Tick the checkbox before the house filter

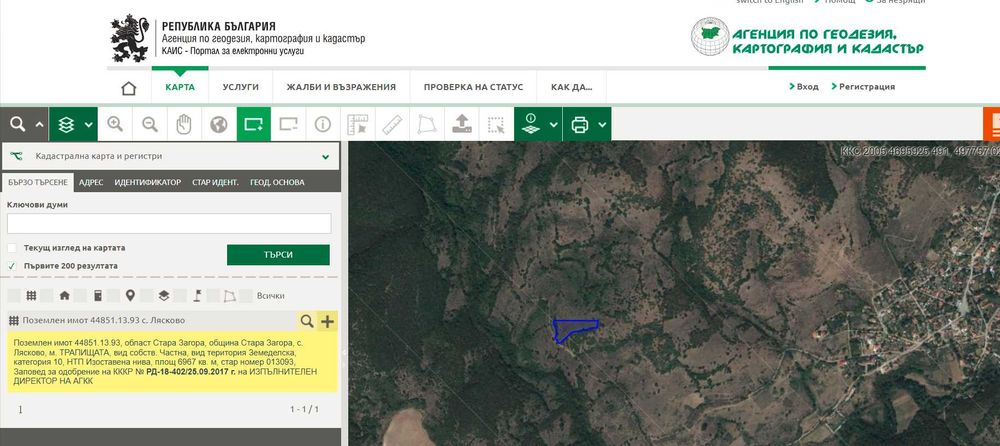pyautogui.click(x=47, y=296)
